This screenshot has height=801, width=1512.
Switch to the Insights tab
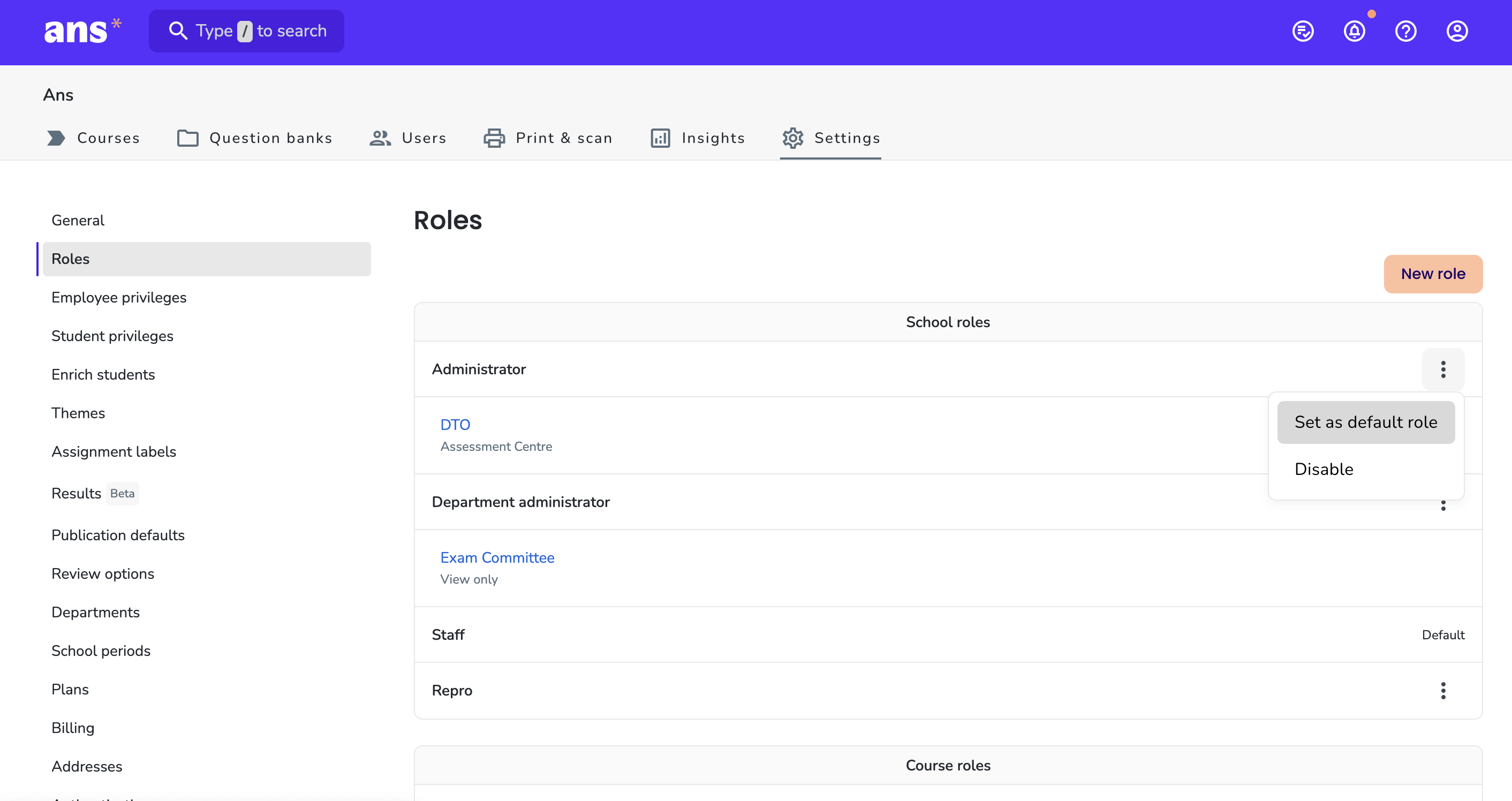click(x=698, y=138)
